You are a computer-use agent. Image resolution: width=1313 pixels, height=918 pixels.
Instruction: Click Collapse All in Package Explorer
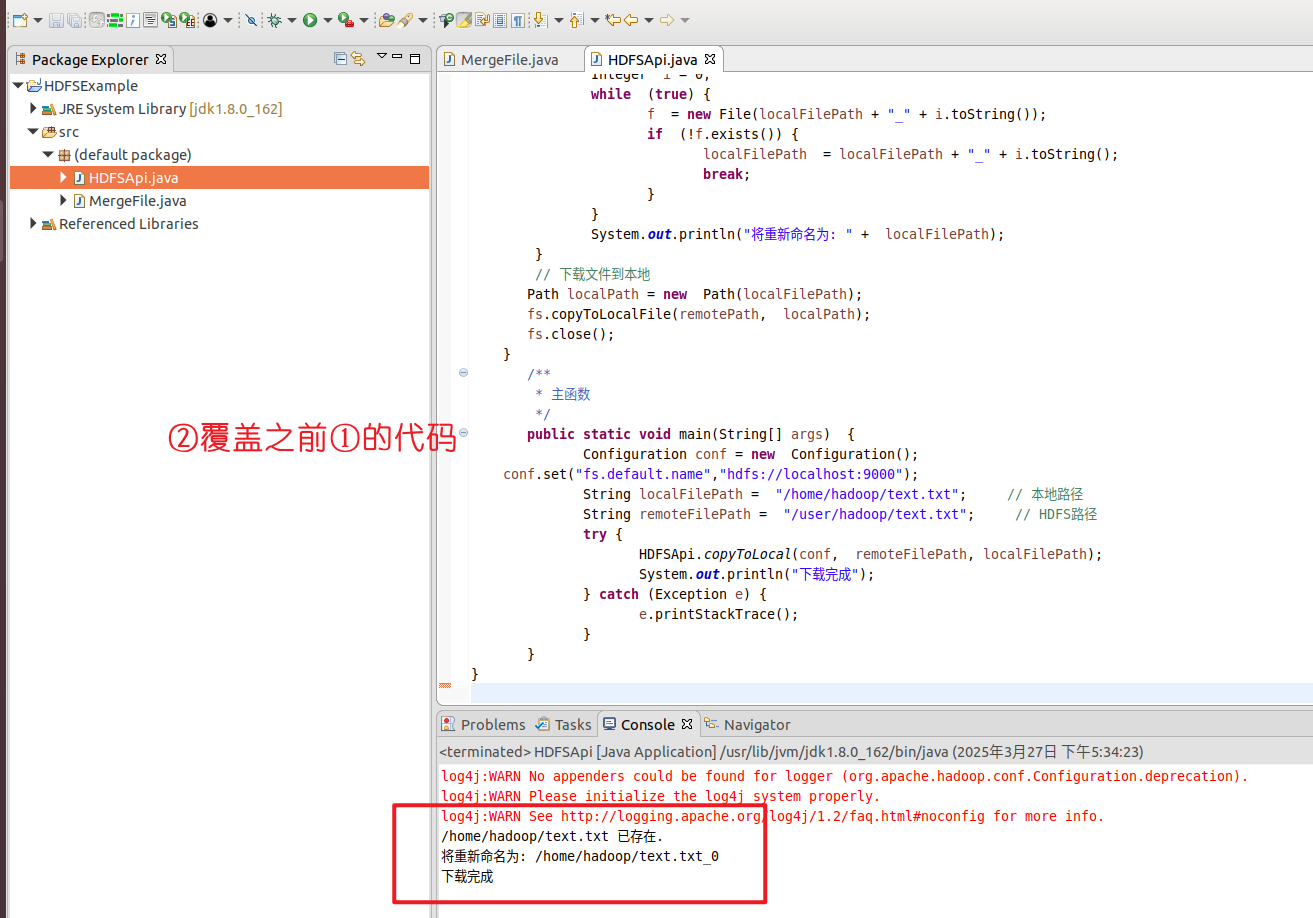[340, 59]
